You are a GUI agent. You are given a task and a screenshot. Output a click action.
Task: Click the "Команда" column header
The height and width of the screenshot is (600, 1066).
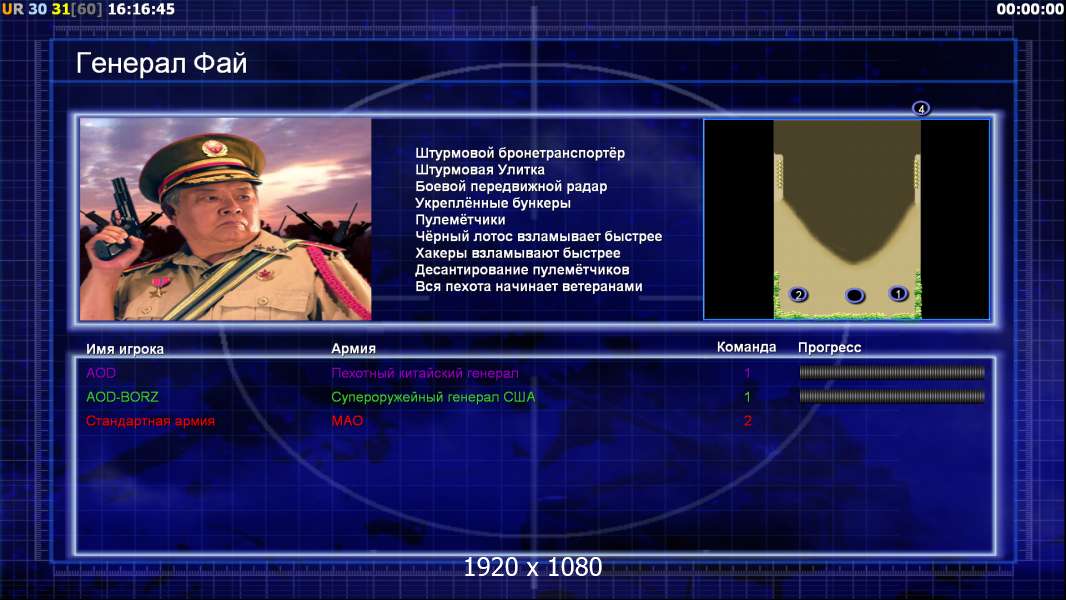click(746, 347)
